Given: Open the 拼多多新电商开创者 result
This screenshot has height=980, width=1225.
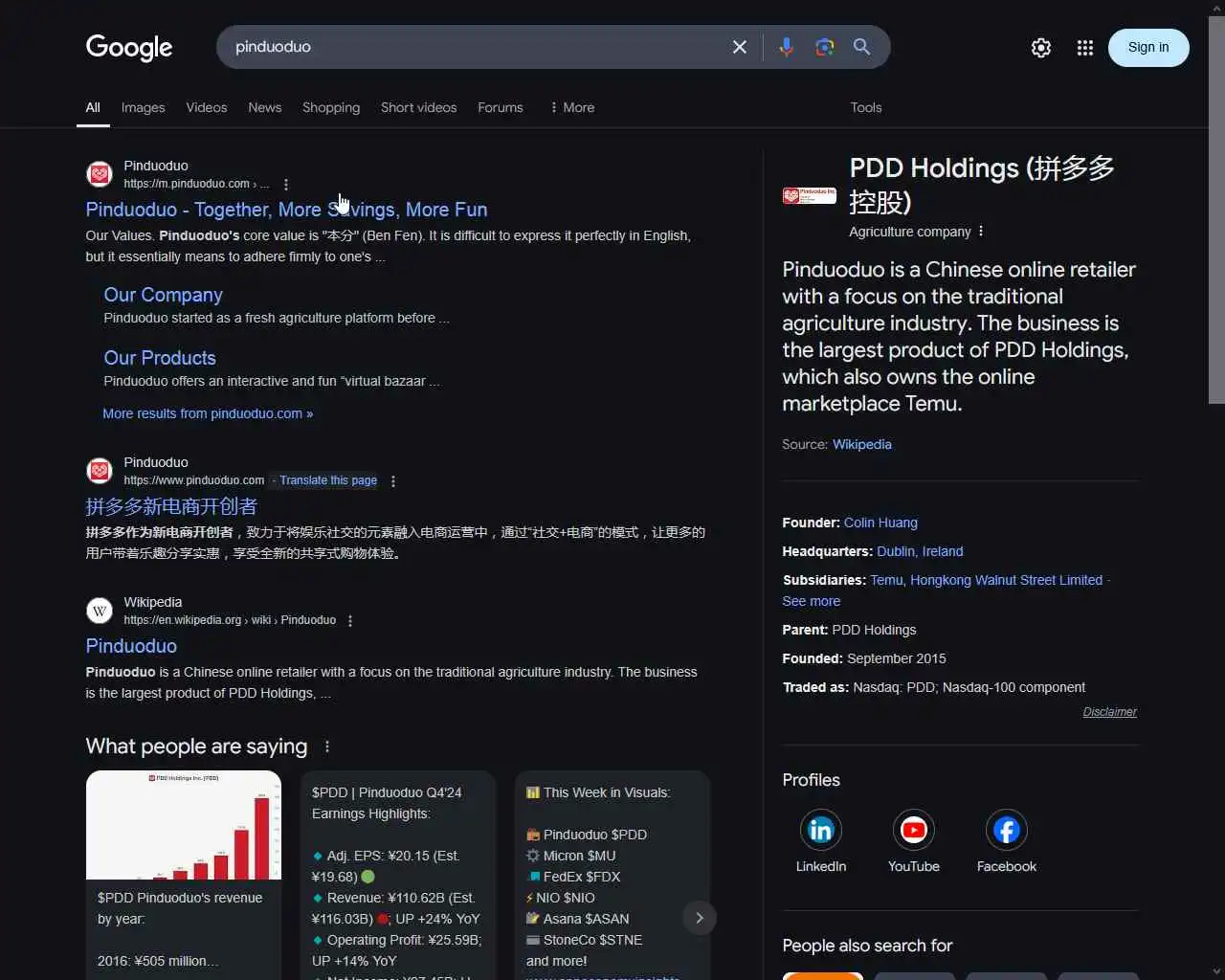Looking at the screenshot, I should (x=171, y=506).
